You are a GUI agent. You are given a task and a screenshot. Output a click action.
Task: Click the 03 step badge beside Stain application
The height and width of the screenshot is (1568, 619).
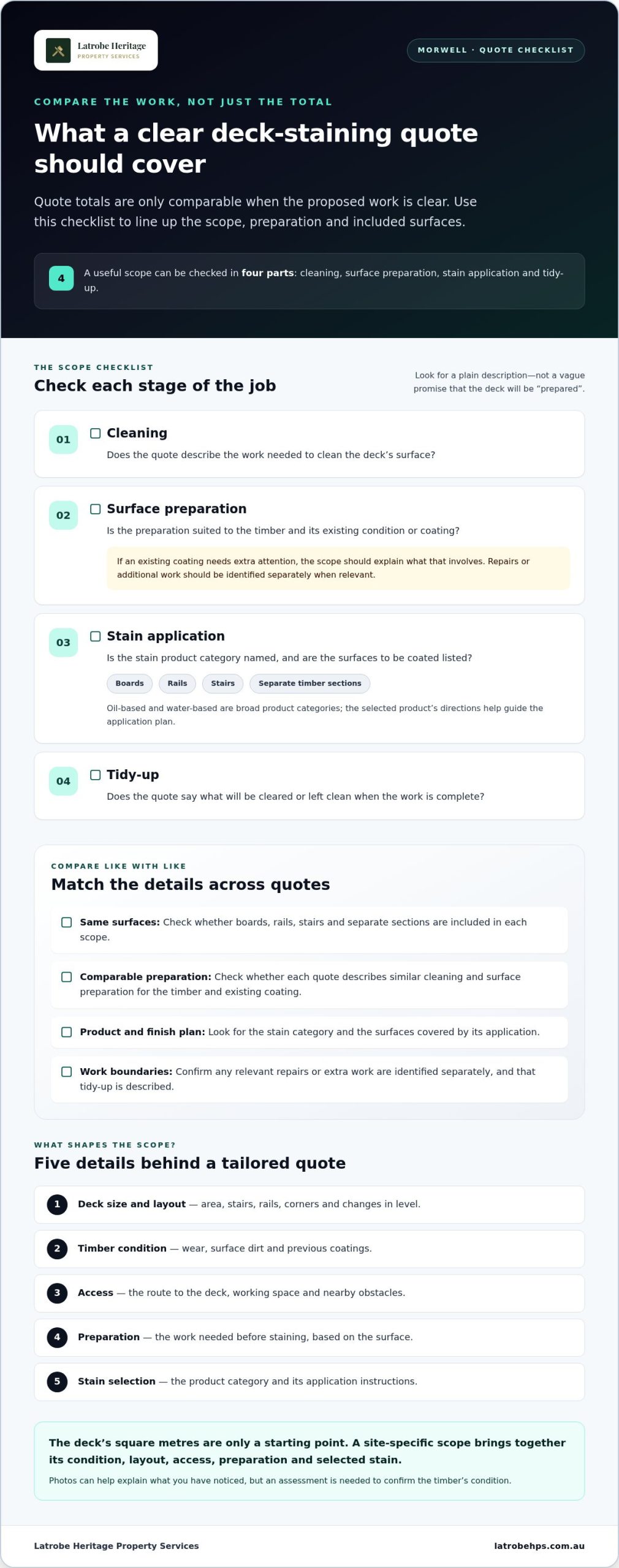[x=63, y=643]
